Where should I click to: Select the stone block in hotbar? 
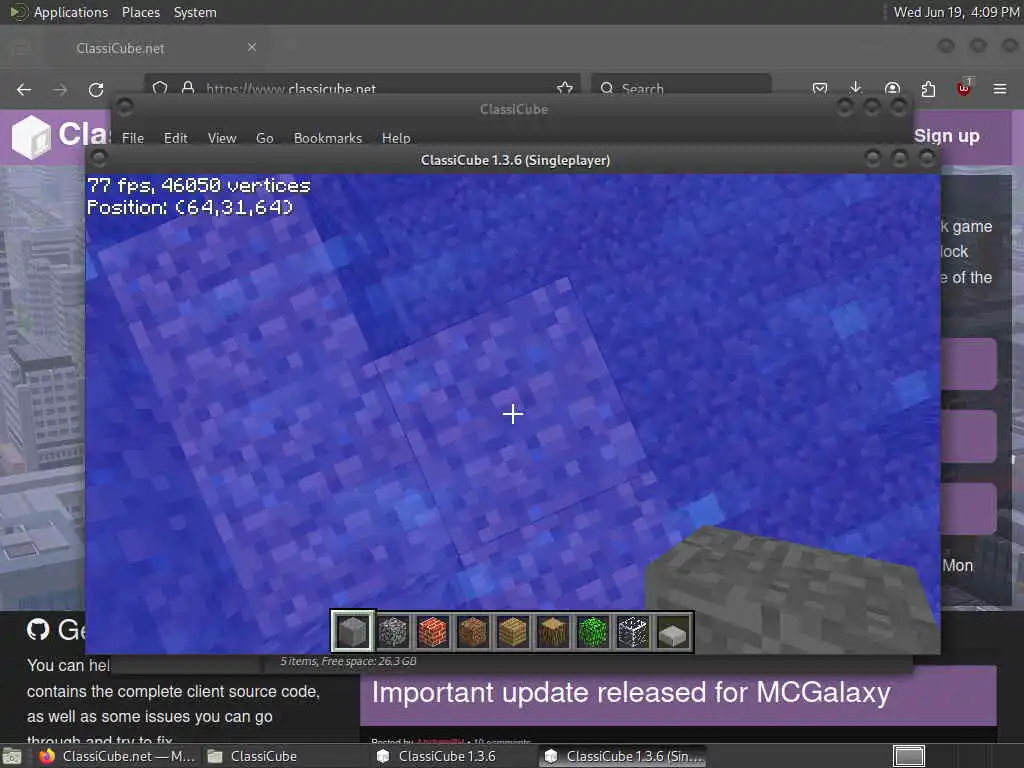tap(353, 632)
